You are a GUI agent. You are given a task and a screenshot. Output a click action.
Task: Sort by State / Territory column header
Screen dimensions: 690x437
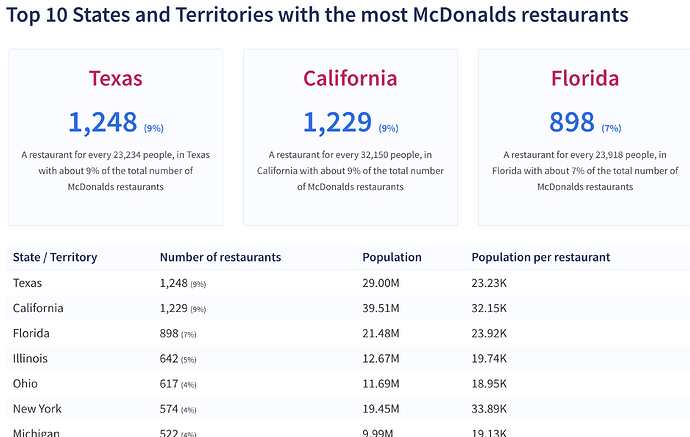[55, 257]
